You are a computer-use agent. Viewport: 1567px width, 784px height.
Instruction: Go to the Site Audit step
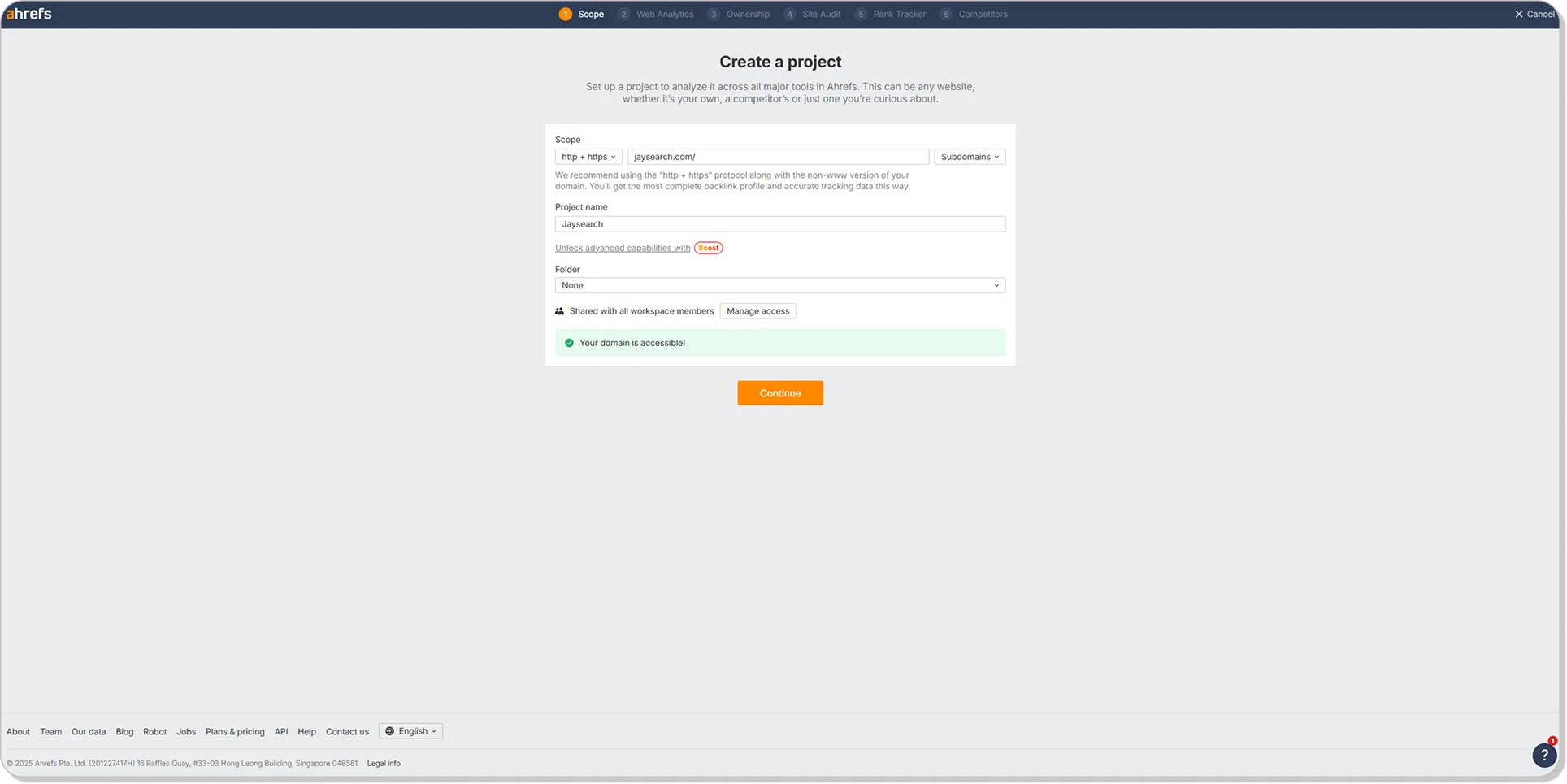point(812,14)
